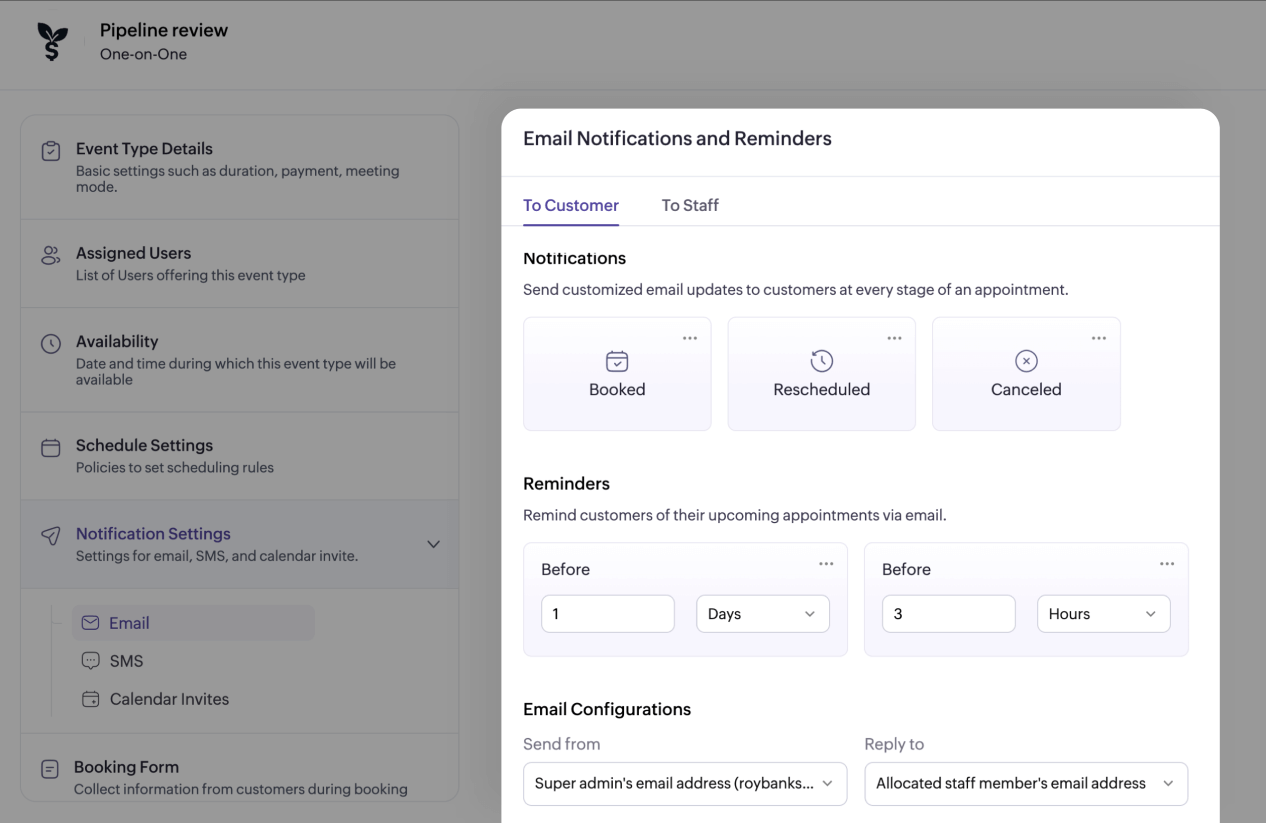Click the Calendar Invites icon
The width and height of the screenshot is (1266, 823).
point(90,698)
